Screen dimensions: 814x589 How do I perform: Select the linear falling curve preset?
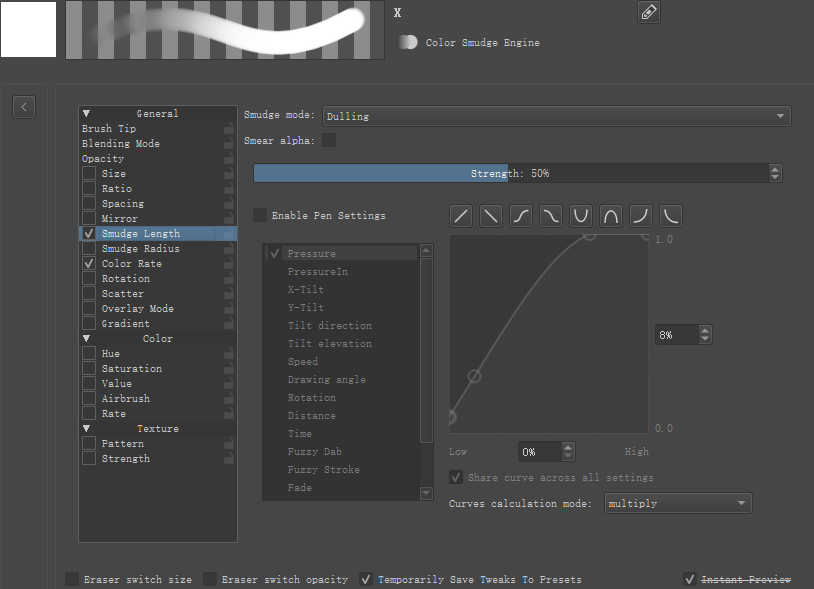click(491, 216)
